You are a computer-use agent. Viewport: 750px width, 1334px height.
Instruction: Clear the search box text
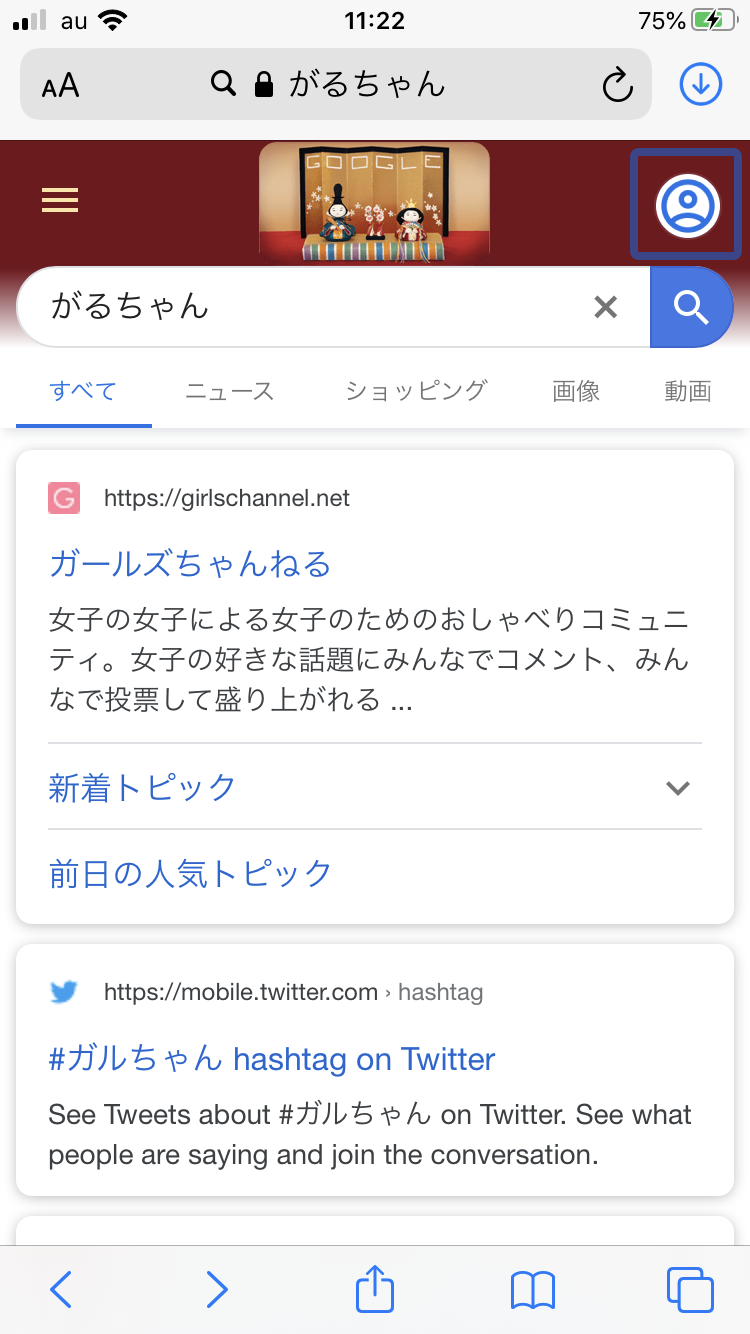(605, 307)
